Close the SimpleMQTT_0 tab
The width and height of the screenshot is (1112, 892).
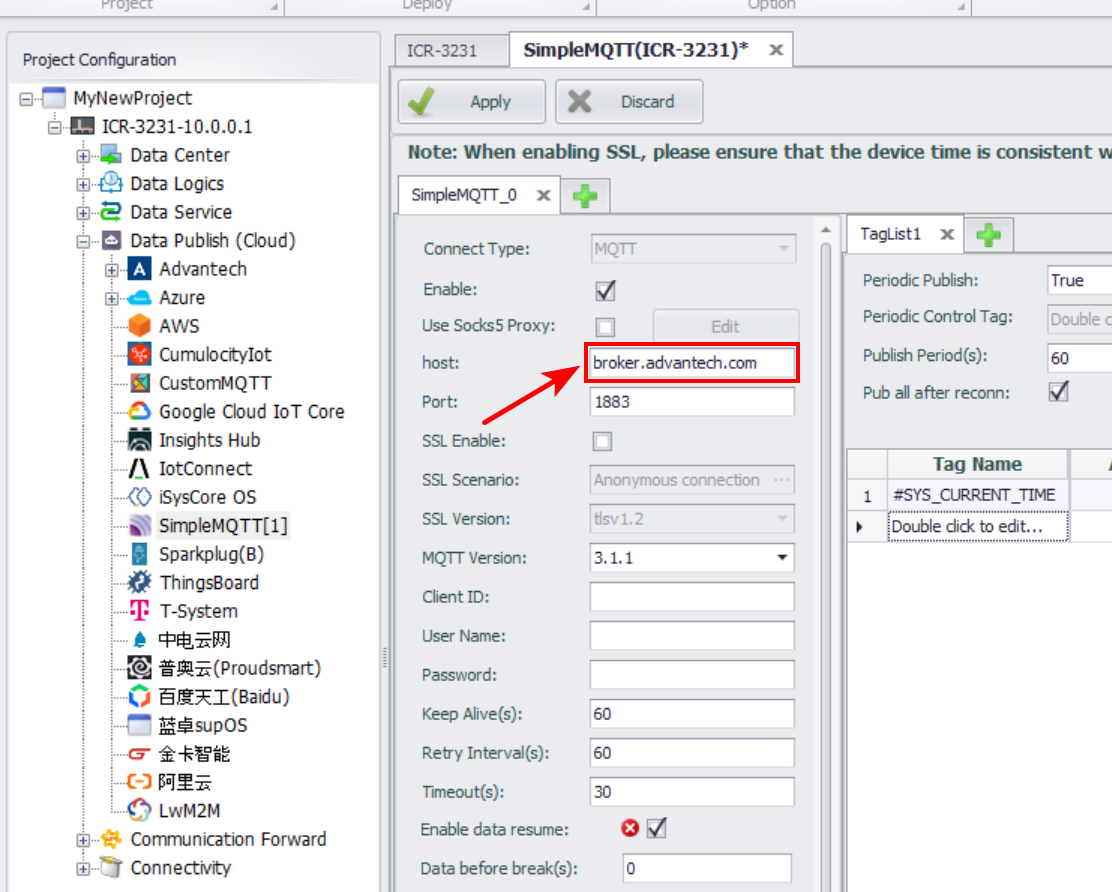[543, 195]
